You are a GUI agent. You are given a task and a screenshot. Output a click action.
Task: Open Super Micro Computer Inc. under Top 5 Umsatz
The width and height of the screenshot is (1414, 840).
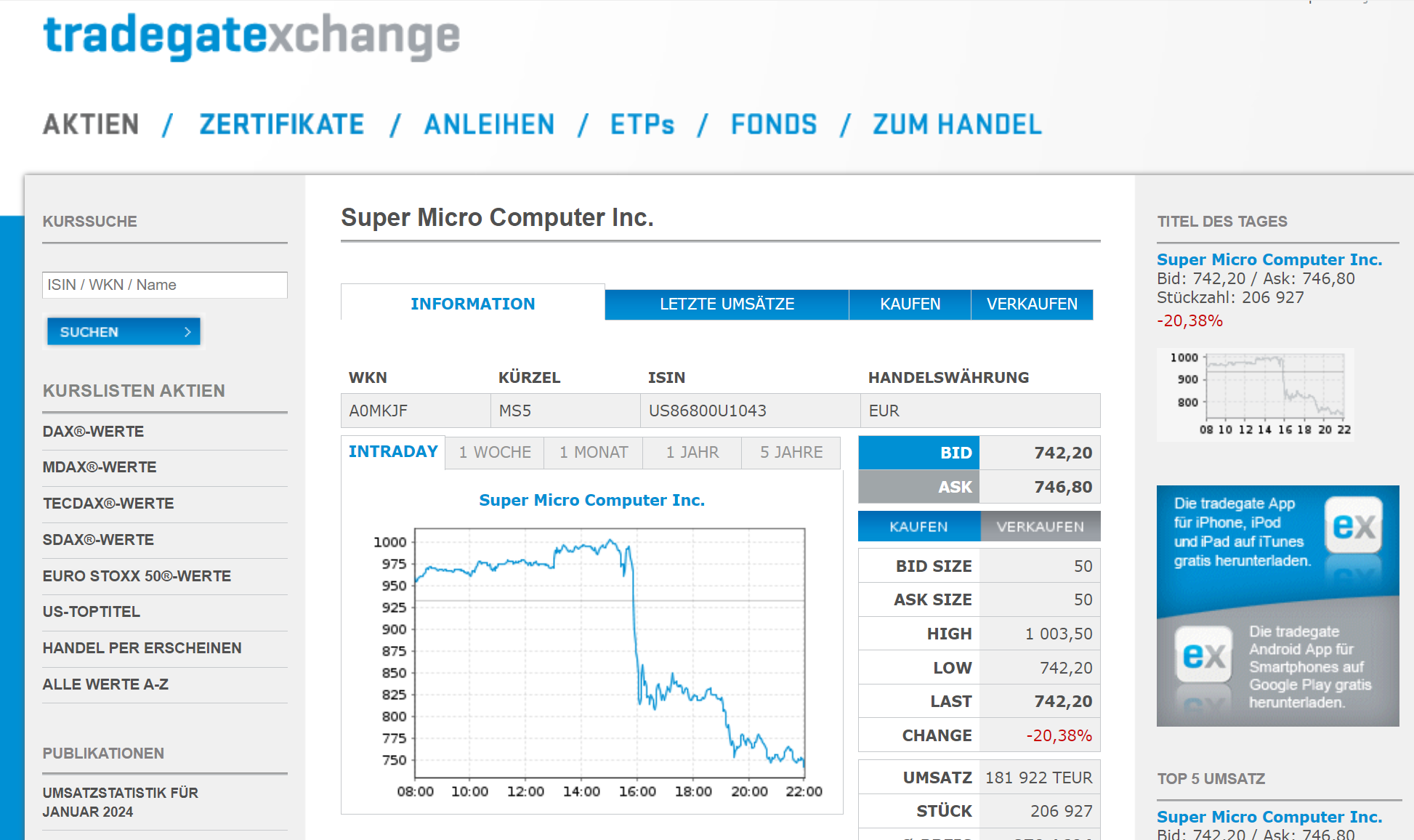[1269, 817]
